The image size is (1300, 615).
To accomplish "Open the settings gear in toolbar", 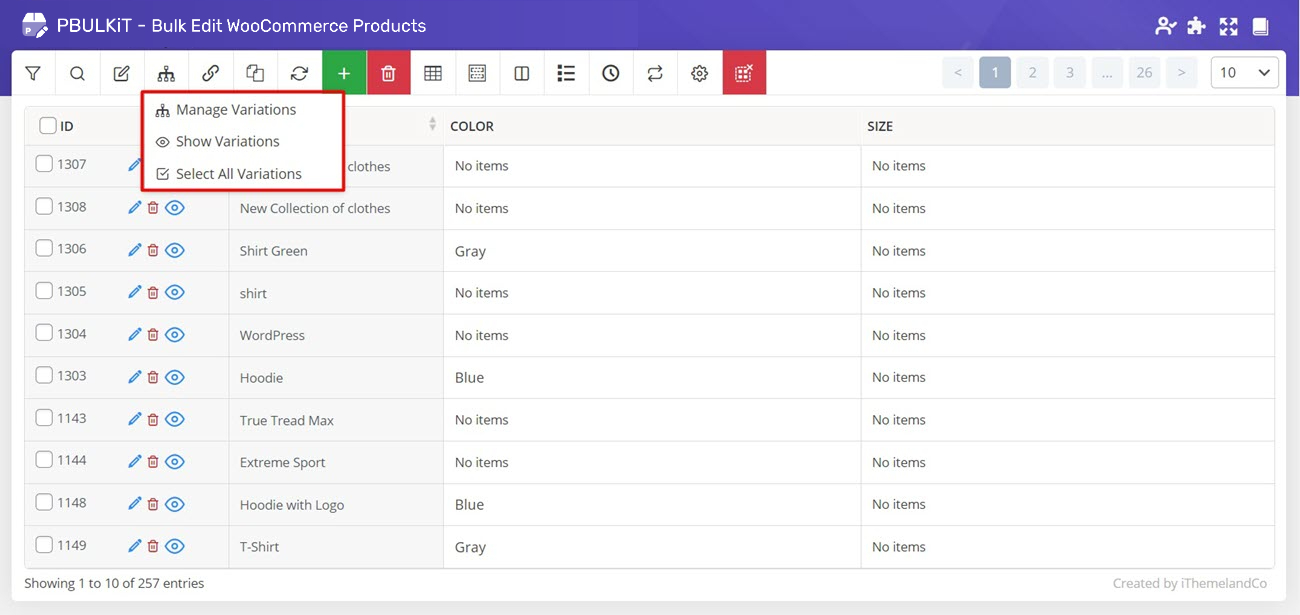I will point(700,73).
